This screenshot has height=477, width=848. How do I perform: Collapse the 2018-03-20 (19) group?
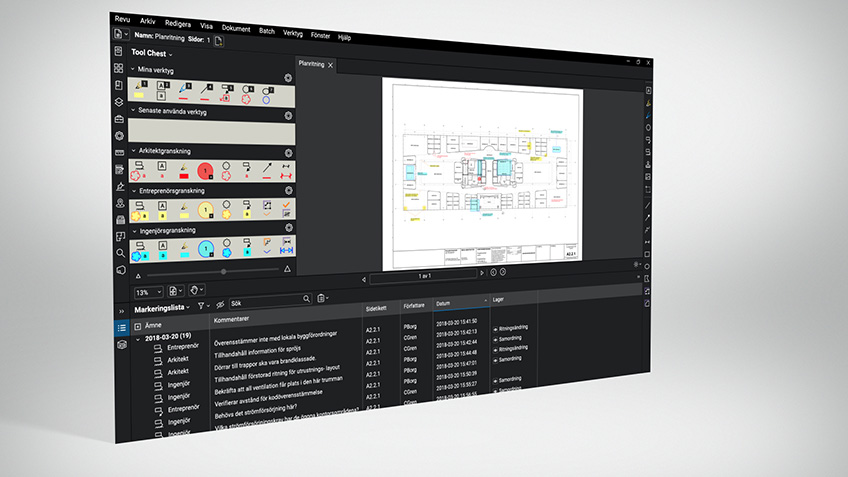137,339
